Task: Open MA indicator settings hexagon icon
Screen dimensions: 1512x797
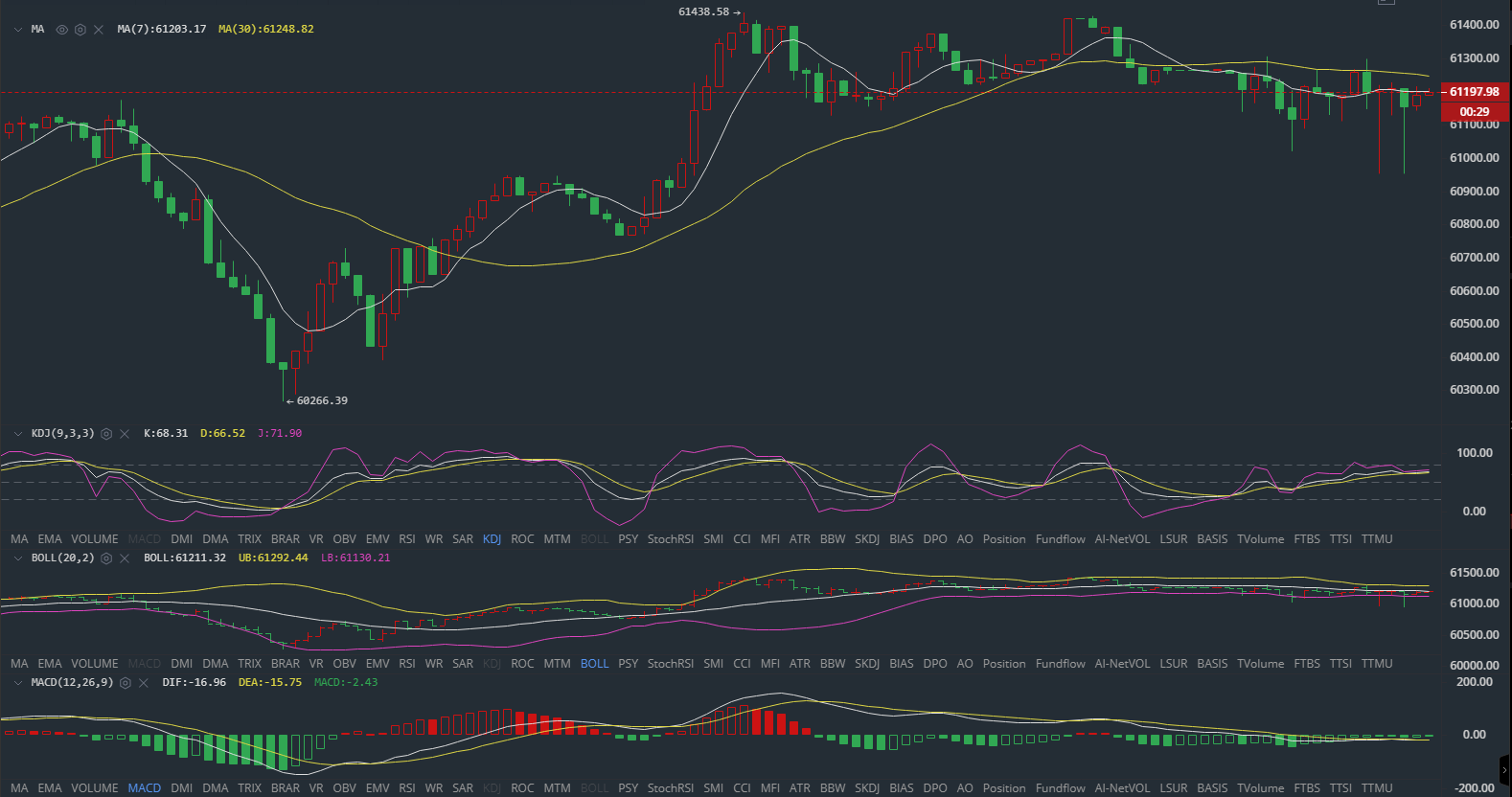Action: [80, 30]
